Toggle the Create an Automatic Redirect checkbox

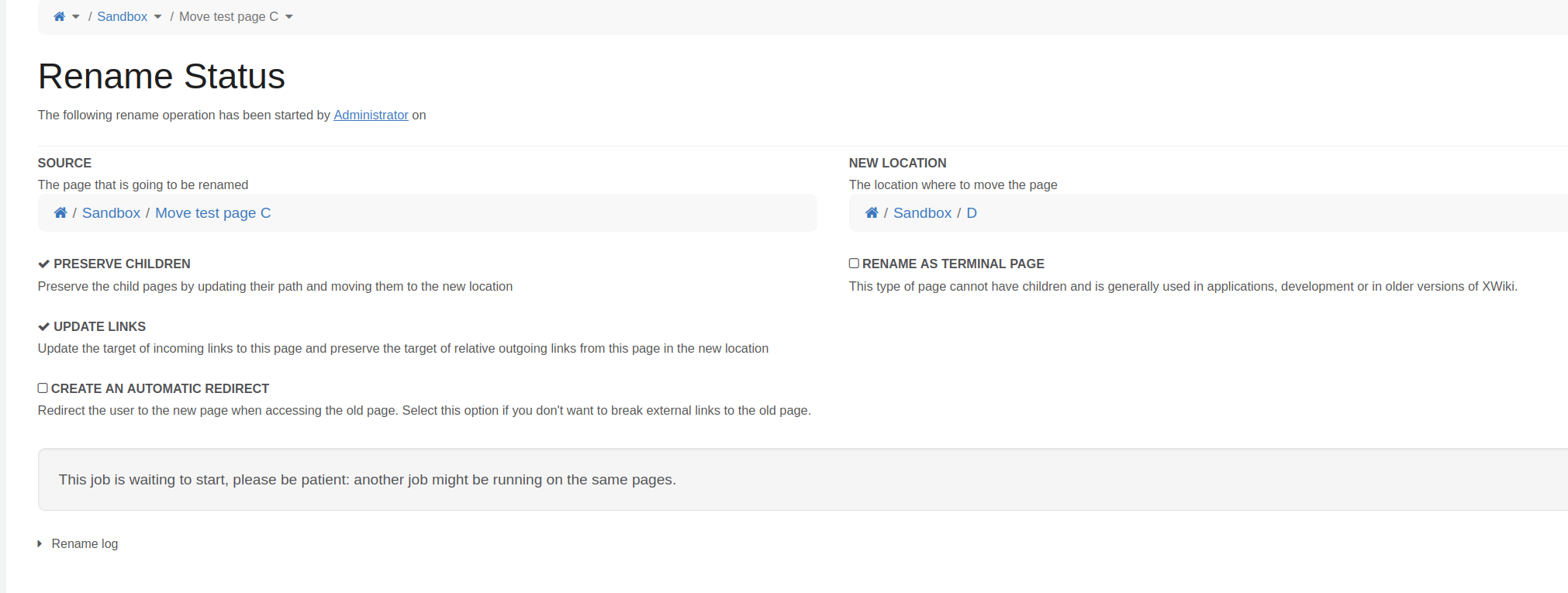pyautogui.click(x=43, y=388)
